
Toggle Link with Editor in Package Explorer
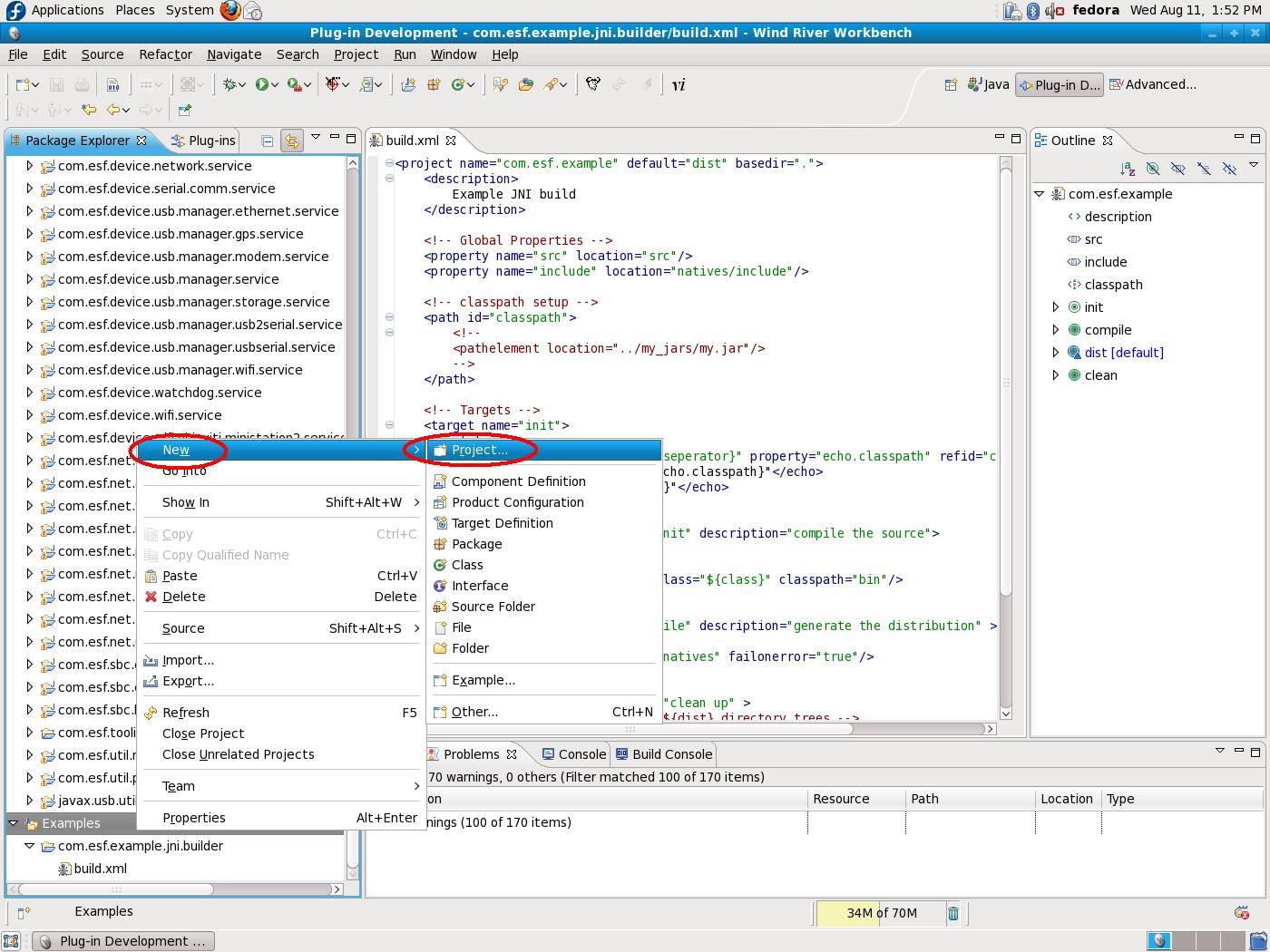coord(291,141)
